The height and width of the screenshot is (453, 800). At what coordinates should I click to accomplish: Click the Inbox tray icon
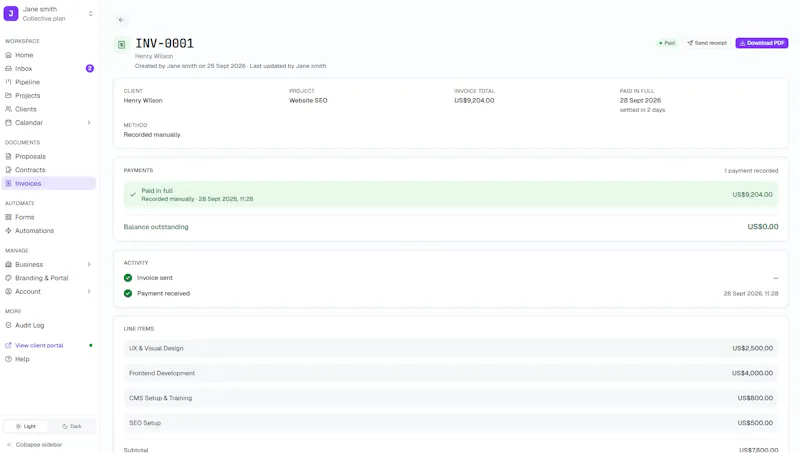pyautogui.click(x=8, y=68)
